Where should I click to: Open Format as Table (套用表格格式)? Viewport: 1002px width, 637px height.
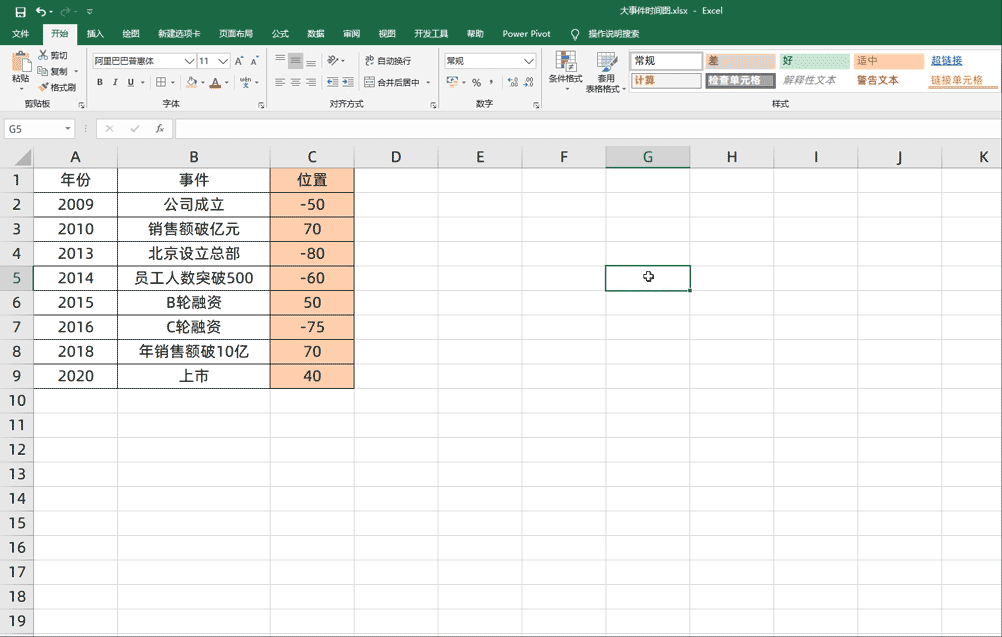click(606, 72)
